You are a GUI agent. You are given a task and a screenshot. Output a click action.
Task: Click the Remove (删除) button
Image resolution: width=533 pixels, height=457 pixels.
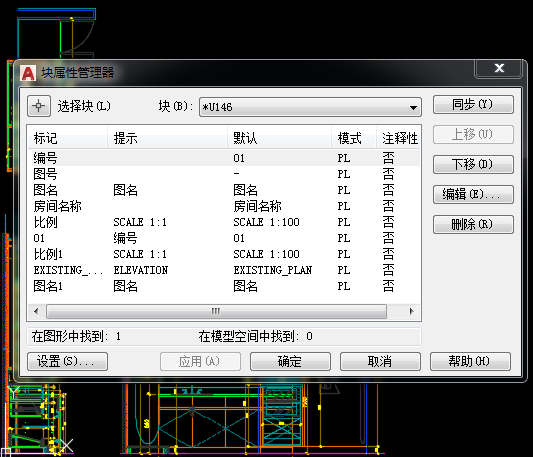click(x=473, y=224)
